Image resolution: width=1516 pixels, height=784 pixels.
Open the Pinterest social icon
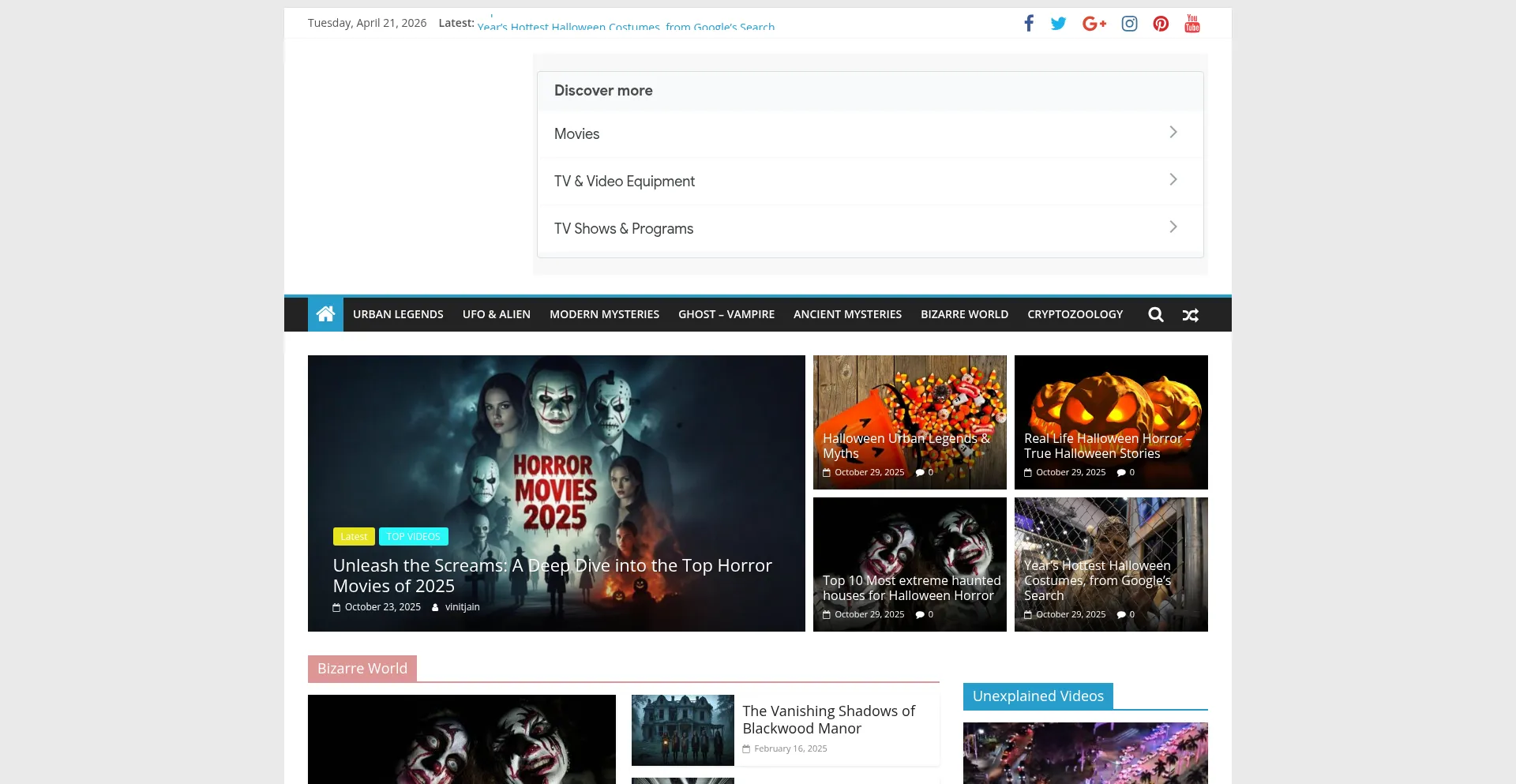(1161, 24)
